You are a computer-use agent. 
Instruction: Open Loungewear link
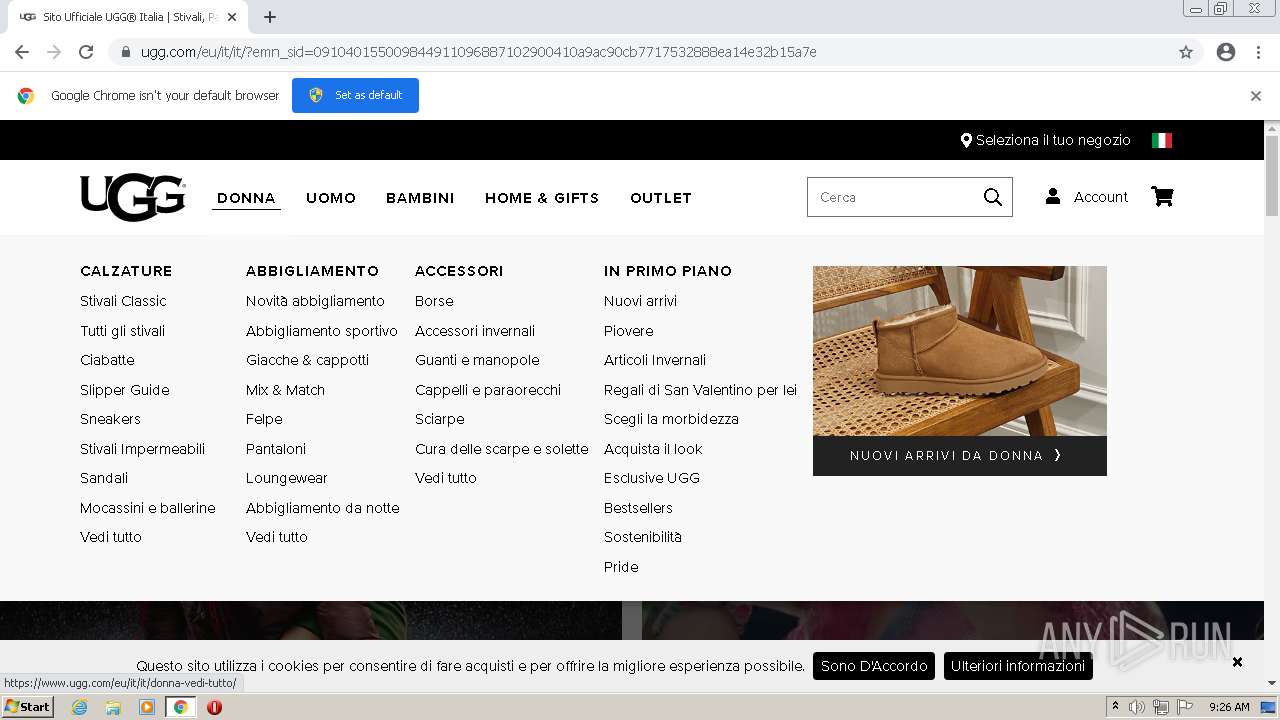[x=287, y=478]
